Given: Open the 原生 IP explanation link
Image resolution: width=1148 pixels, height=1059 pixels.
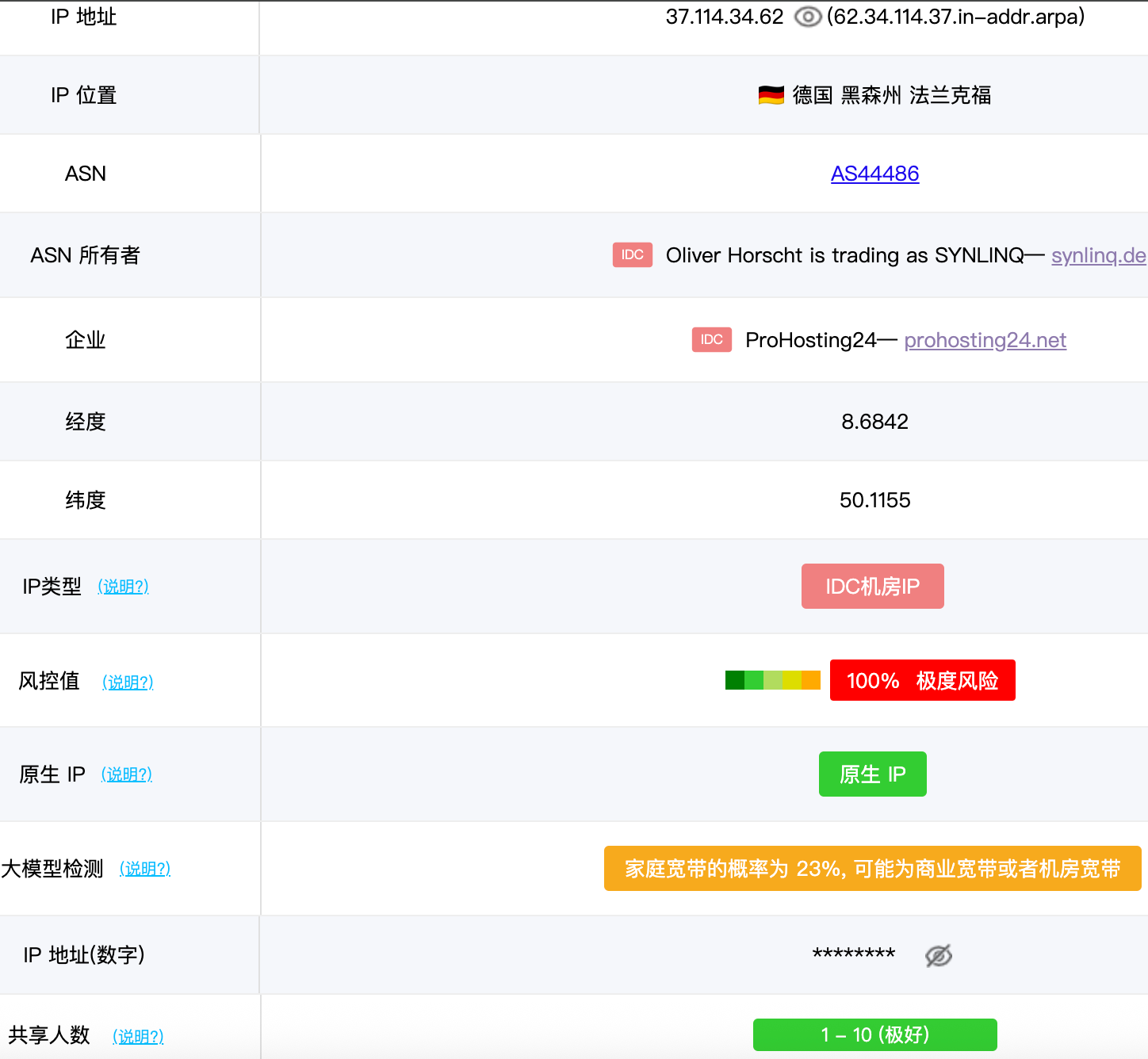Looking at the screenshot, I should pos(126,774).
